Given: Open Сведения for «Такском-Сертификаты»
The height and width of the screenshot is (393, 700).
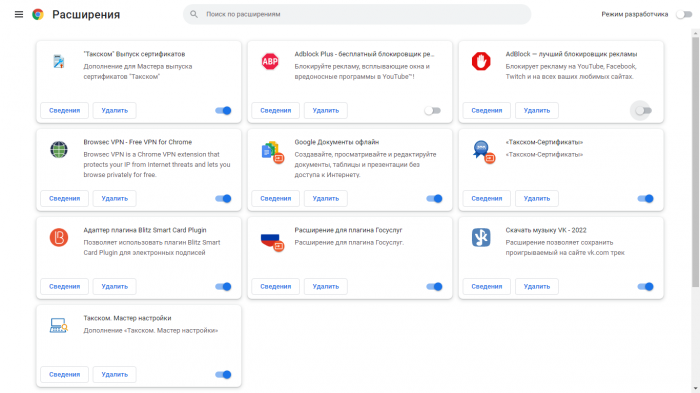Looking at the screenshot, I should 487,198.
